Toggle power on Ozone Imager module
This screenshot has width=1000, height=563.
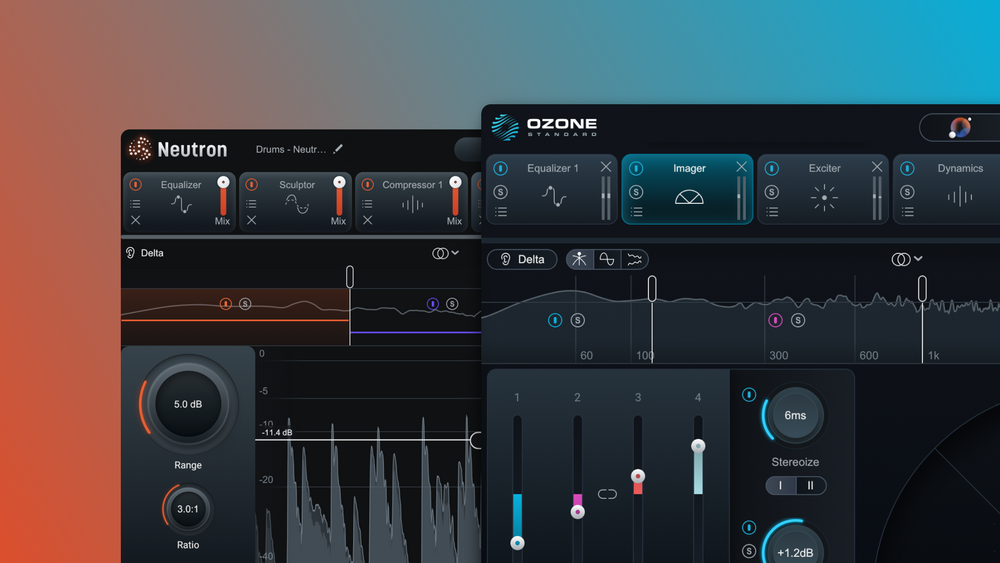pos(636,168)
